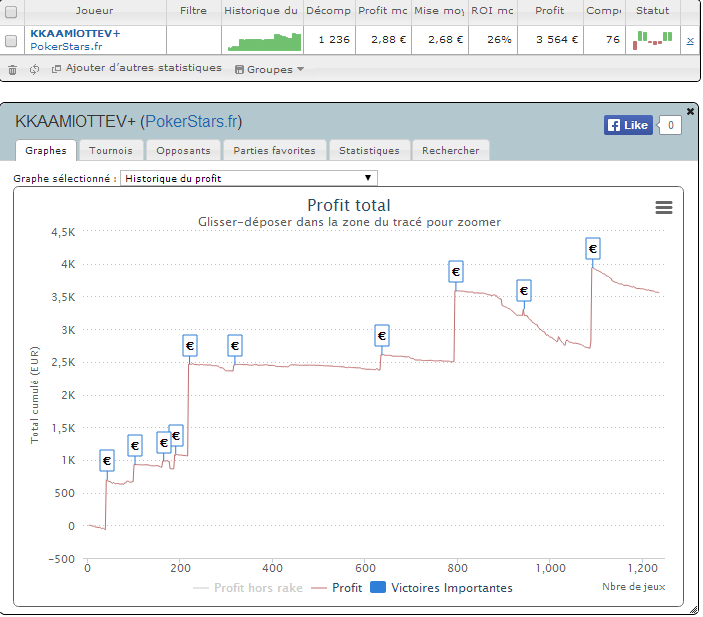Click the Facebook like count bubble

click(670, 125)
